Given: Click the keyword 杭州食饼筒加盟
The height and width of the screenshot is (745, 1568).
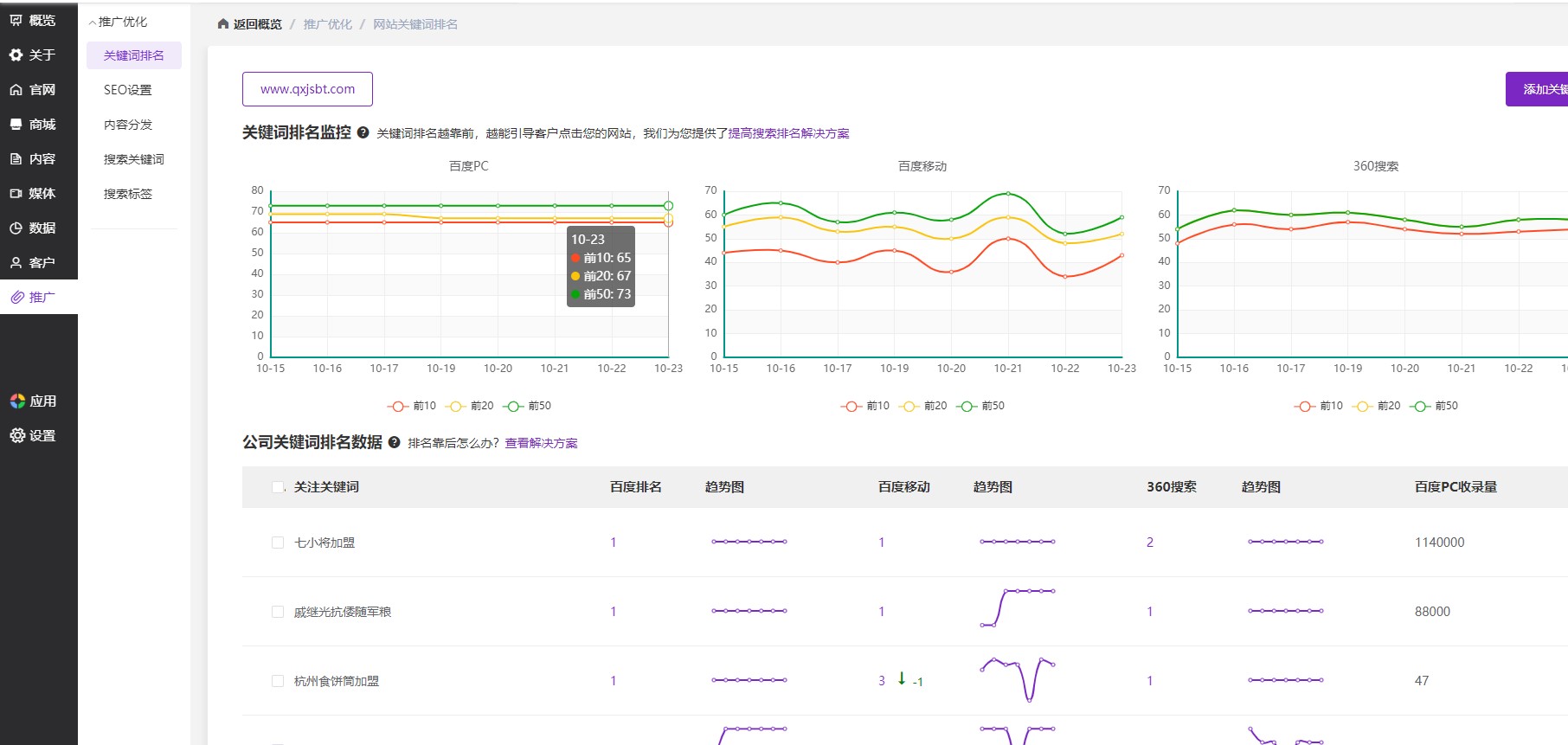Looking at the screenshot, I should (337, 681).
